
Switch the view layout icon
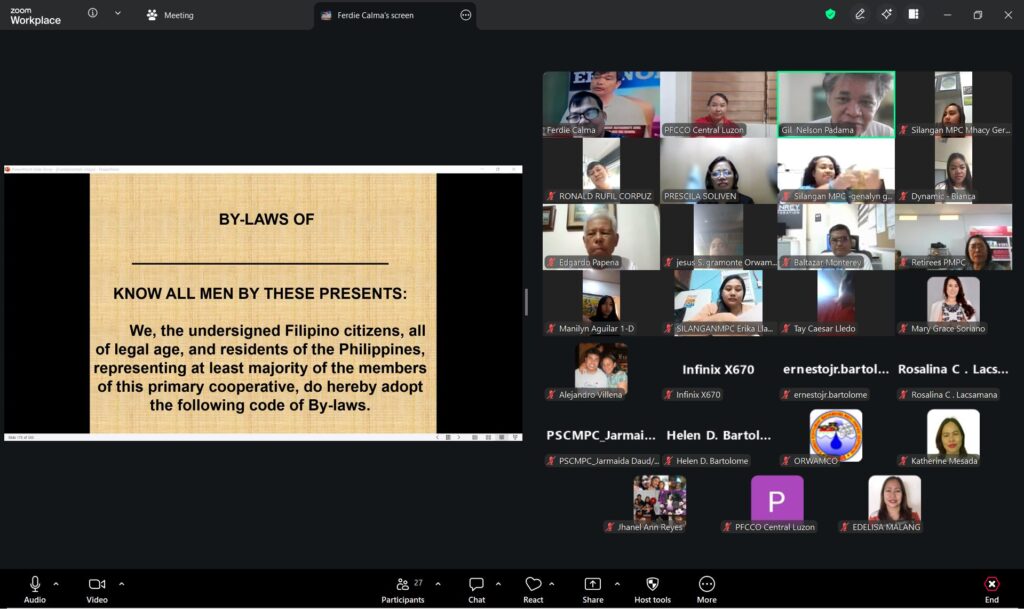(913, 14)
